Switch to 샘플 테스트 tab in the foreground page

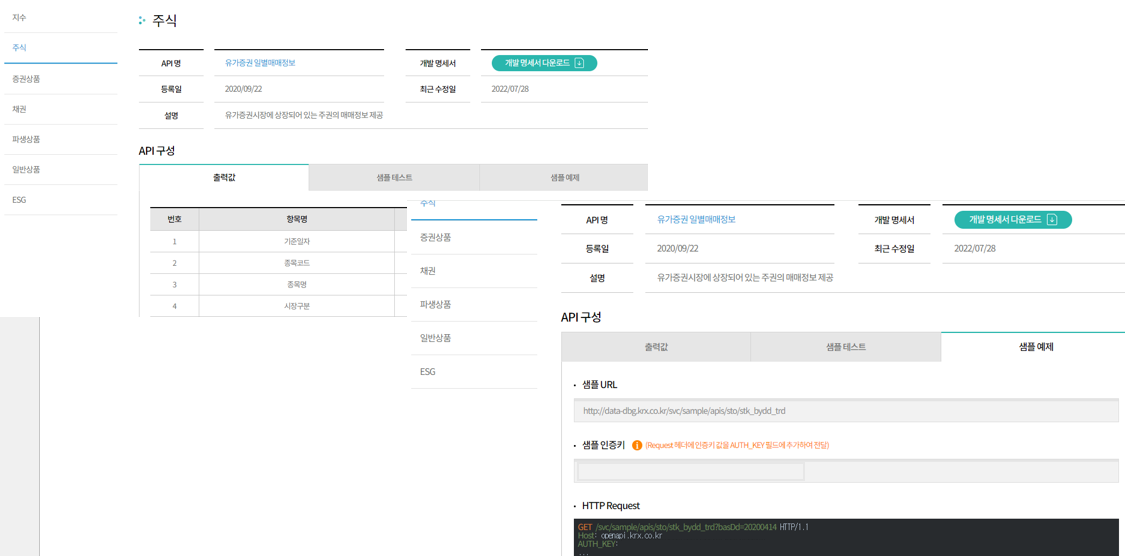point(846,347)
